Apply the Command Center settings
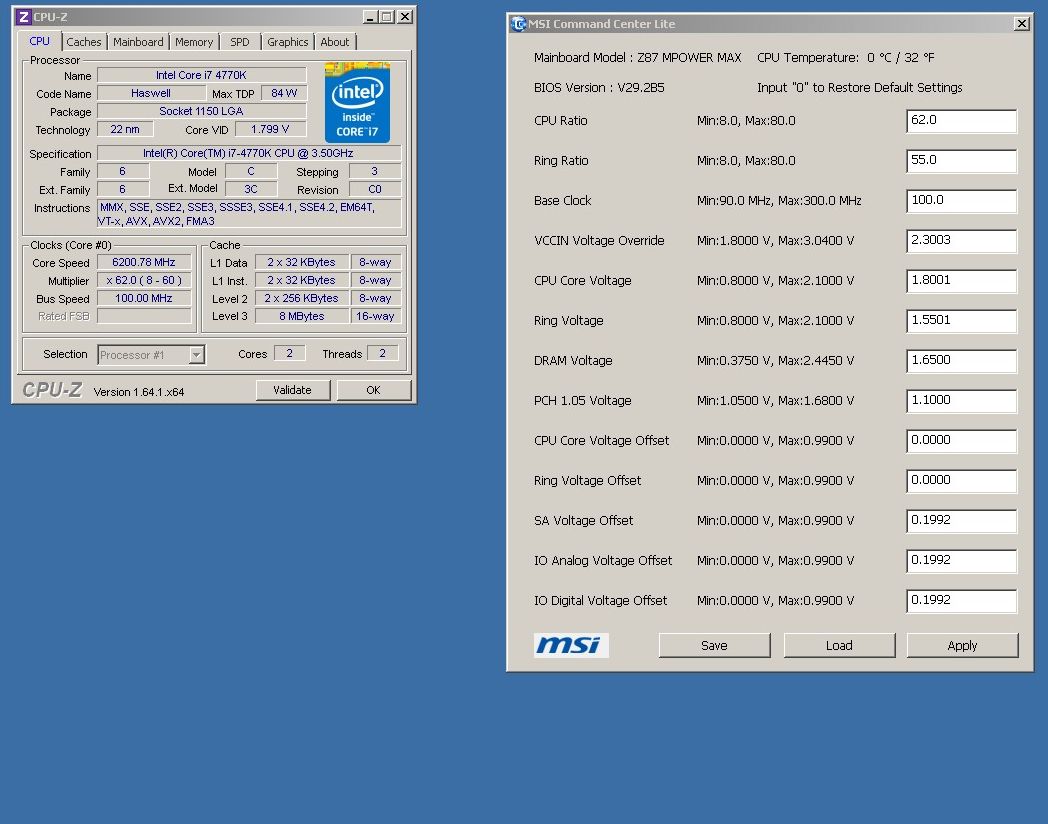 (962, 645)
